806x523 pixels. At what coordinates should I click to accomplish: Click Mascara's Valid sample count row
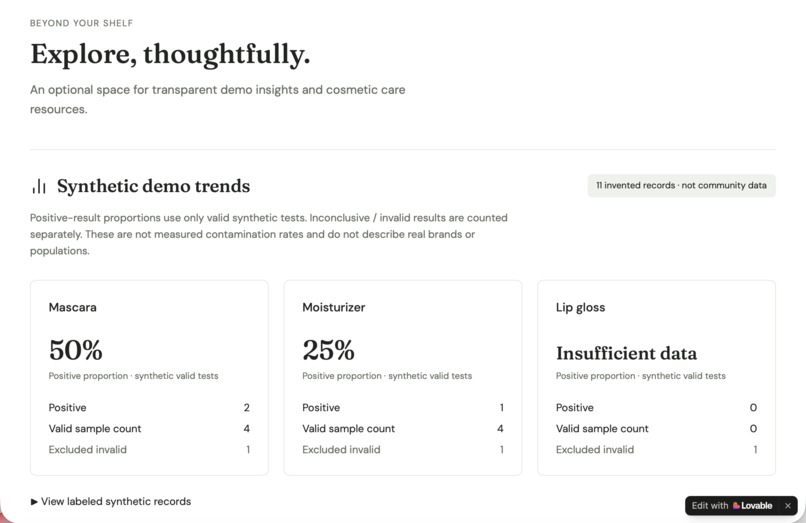(149, 428)
